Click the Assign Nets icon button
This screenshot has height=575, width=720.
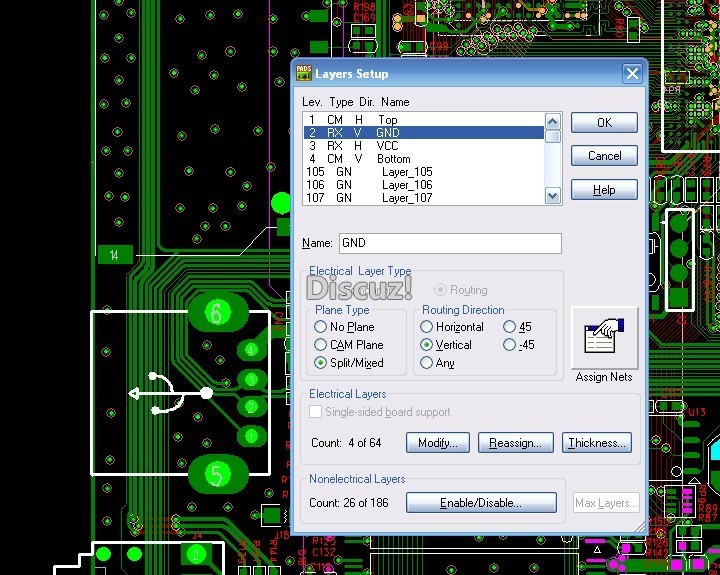pyautogui.click(x=604, y=338)
